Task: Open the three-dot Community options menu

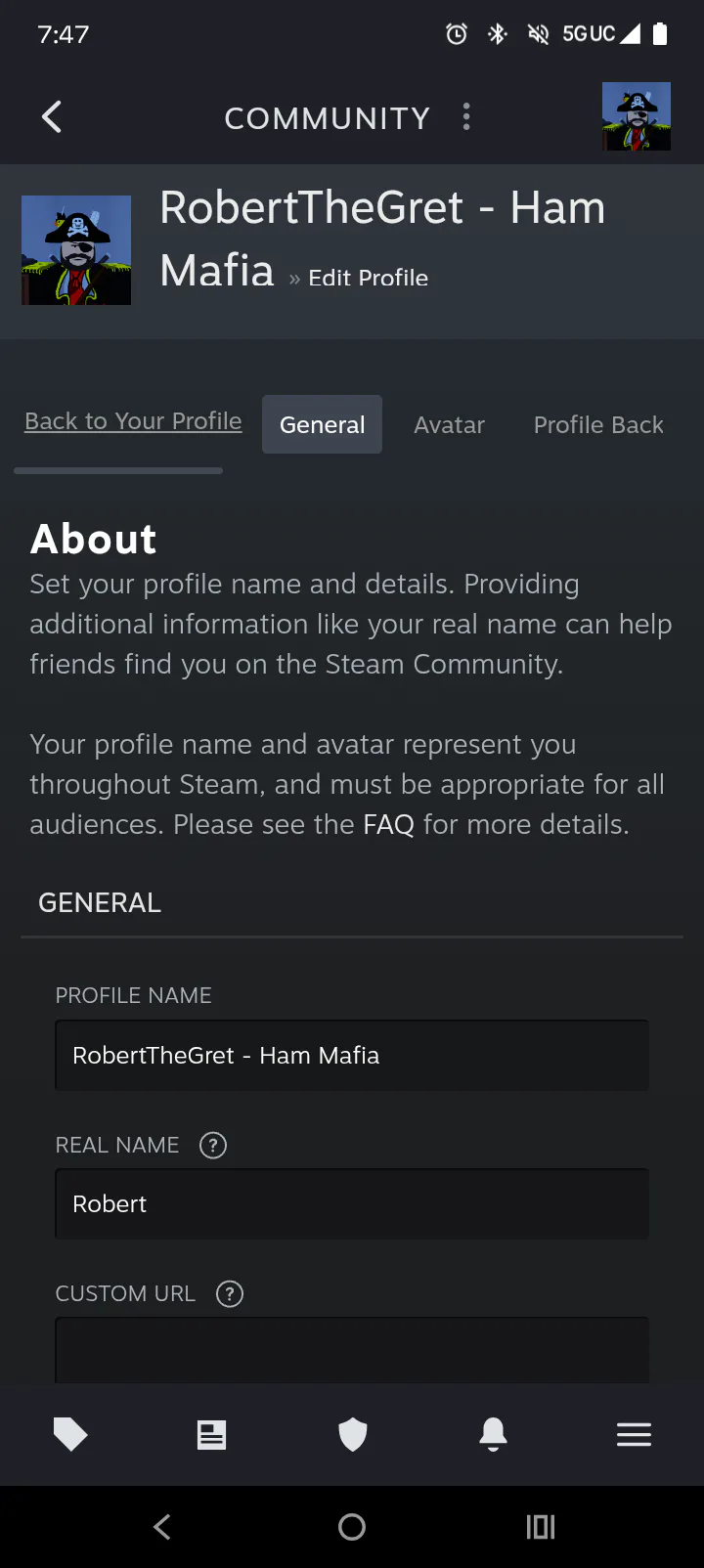Action: [466, 117]
